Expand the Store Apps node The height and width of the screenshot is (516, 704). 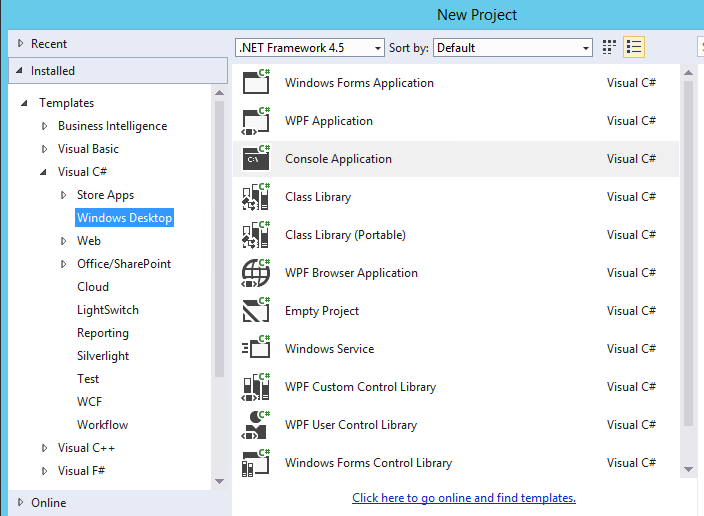click(63, 195)
